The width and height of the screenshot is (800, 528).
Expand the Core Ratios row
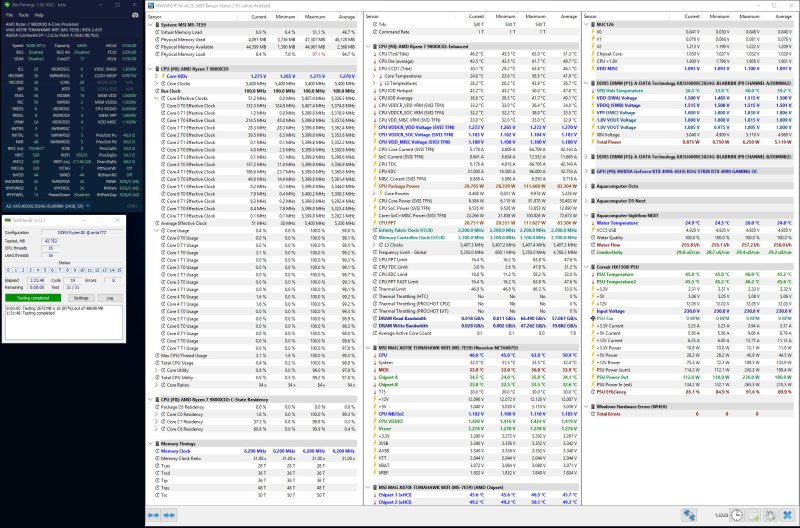pos(157,385)
